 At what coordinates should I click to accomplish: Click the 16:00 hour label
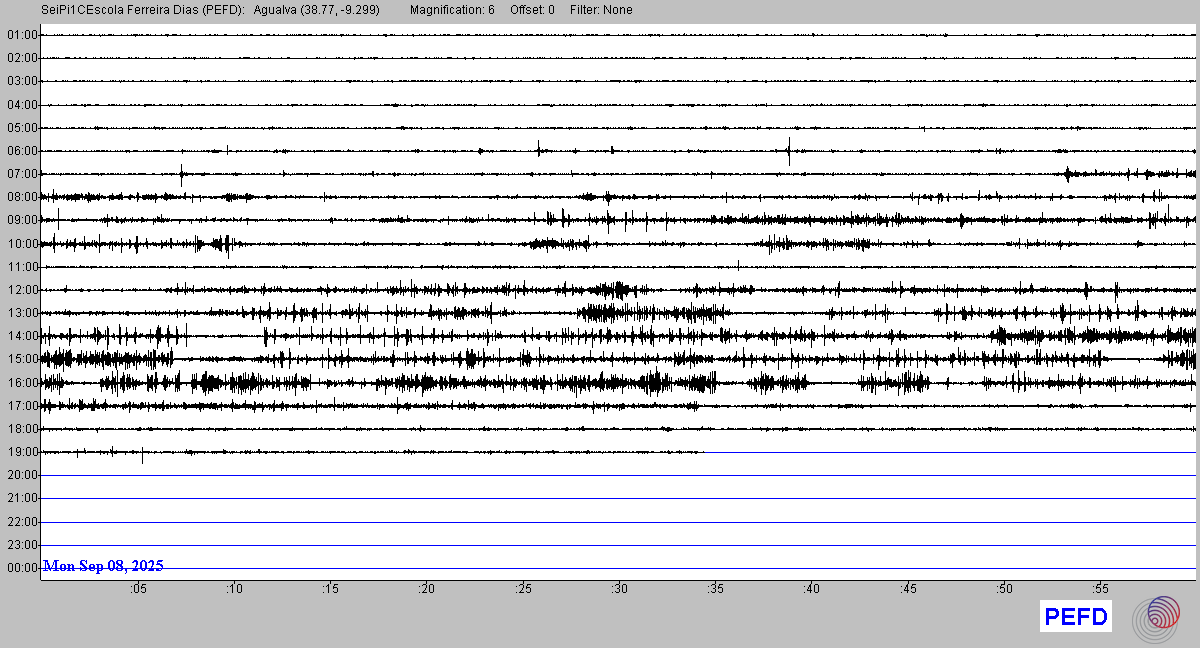(x=22, y=383)
